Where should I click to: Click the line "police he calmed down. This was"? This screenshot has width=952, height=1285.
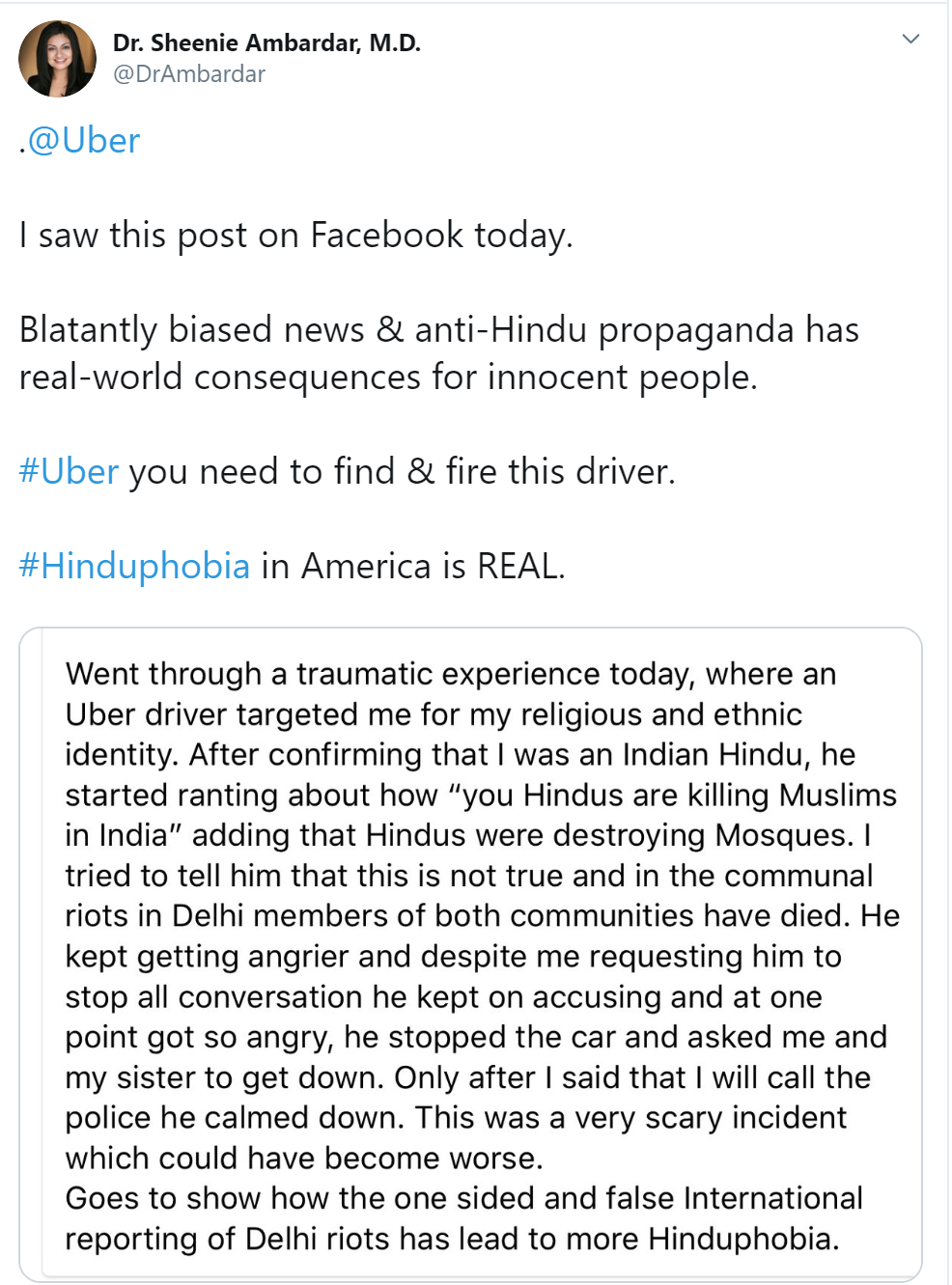click(x=456, y=1118)
